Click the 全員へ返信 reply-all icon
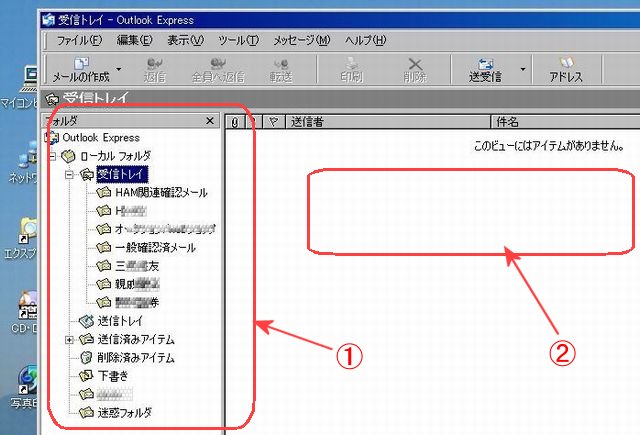Screen dimensions: 640x435 pos(218,70)
